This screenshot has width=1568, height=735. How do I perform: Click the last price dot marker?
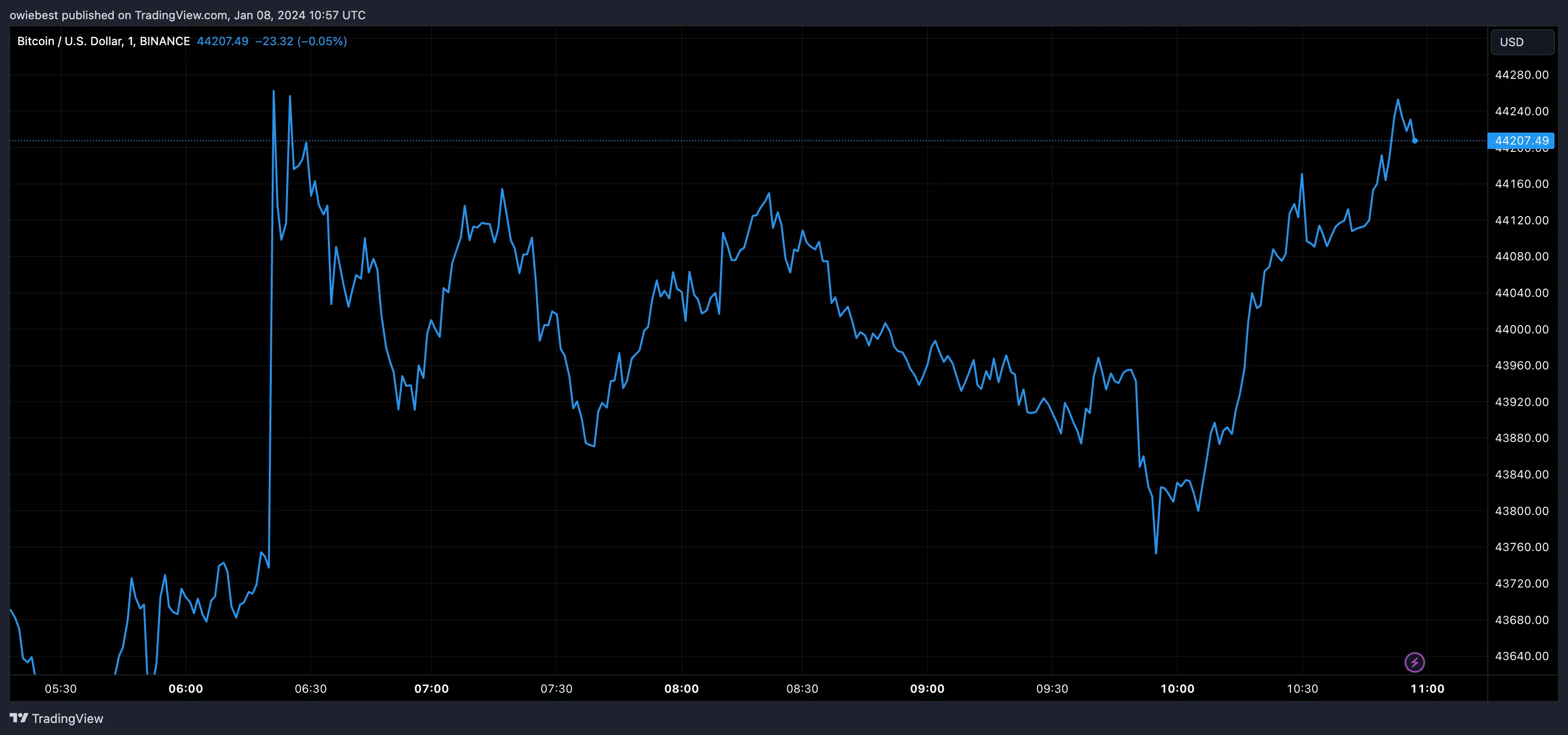(1414, 141)
